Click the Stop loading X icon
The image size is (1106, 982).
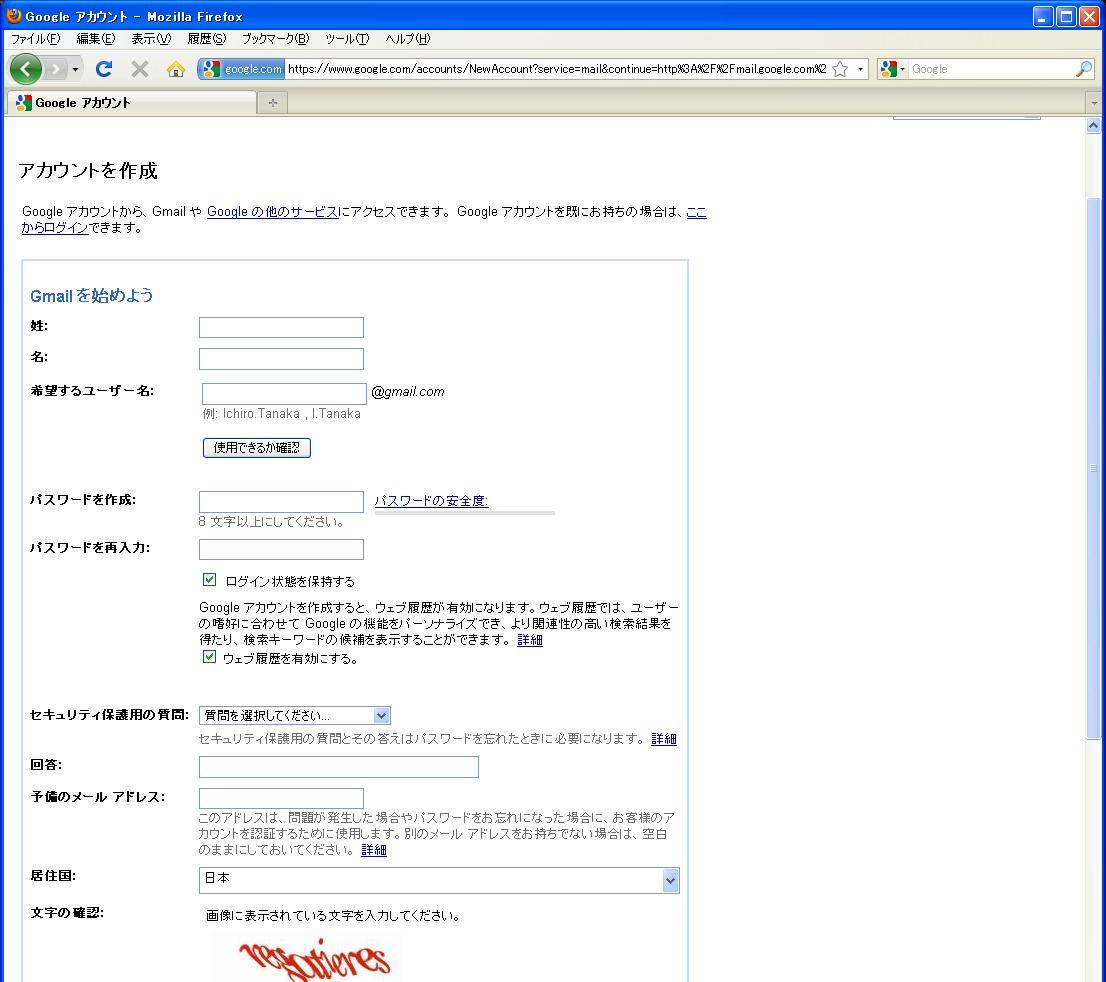(x=140, y=69)
